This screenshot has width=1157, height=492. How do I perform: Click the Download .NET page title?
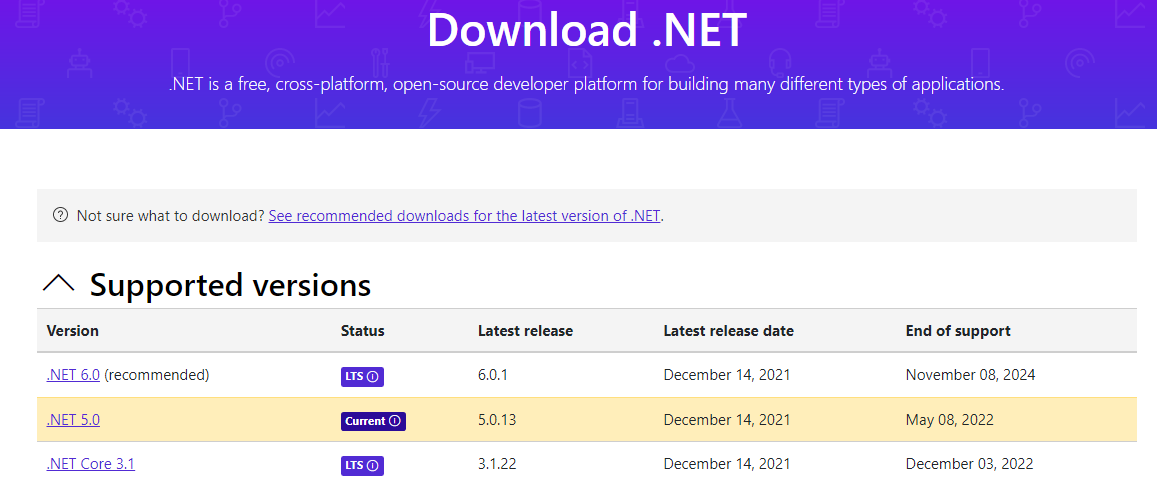(587, 30)
